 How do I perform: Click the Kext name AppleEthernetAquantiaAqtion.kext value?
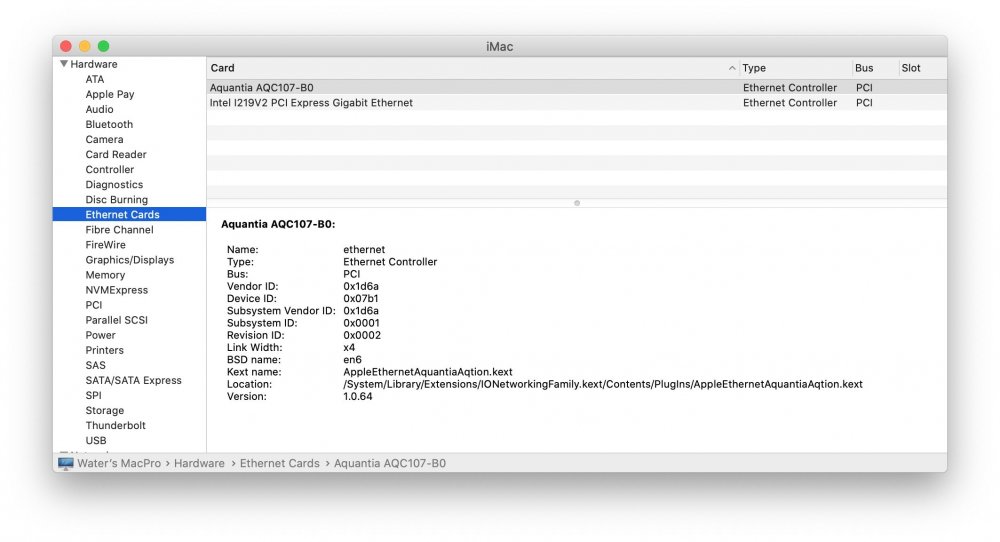[428, 372]
